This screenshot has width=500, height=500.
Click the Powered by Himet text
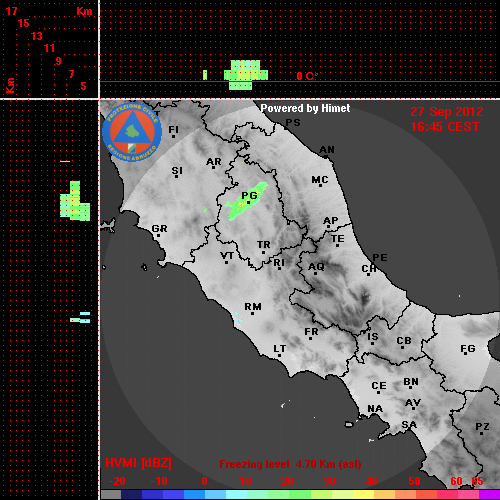[305, 108]
